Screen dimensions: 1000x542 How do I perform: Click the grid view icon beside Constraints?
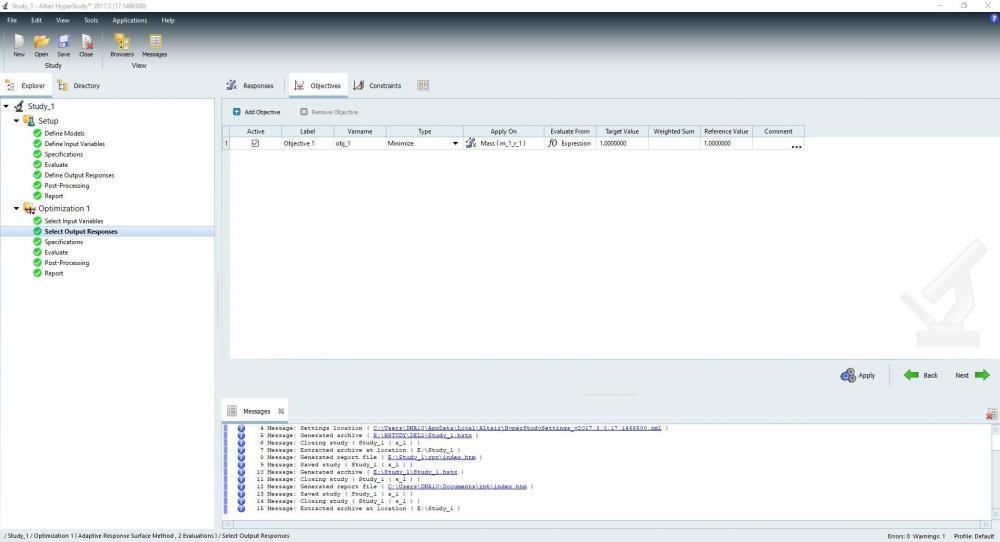coord(423,85)
